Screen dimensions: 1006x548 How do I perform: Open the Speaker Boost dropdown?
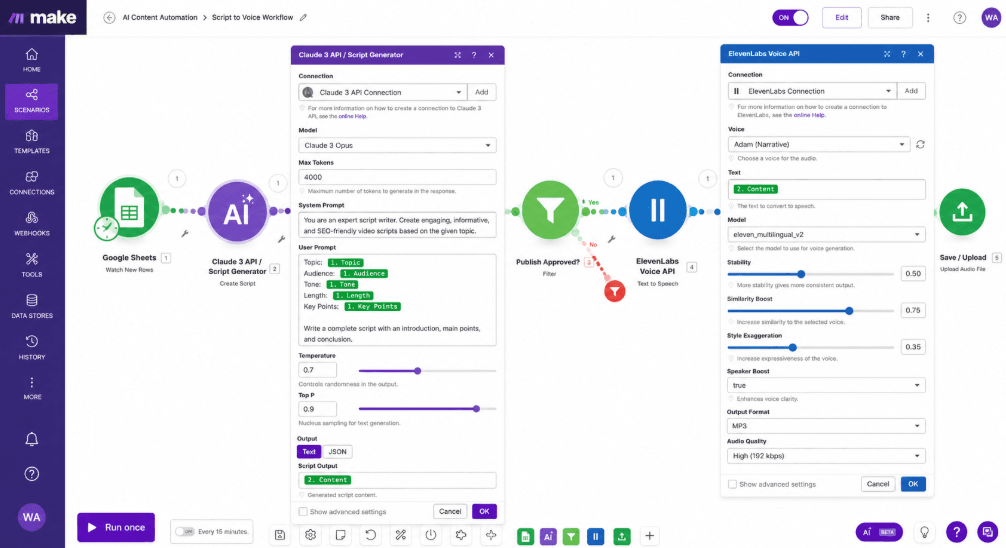[x=826, y=385]
